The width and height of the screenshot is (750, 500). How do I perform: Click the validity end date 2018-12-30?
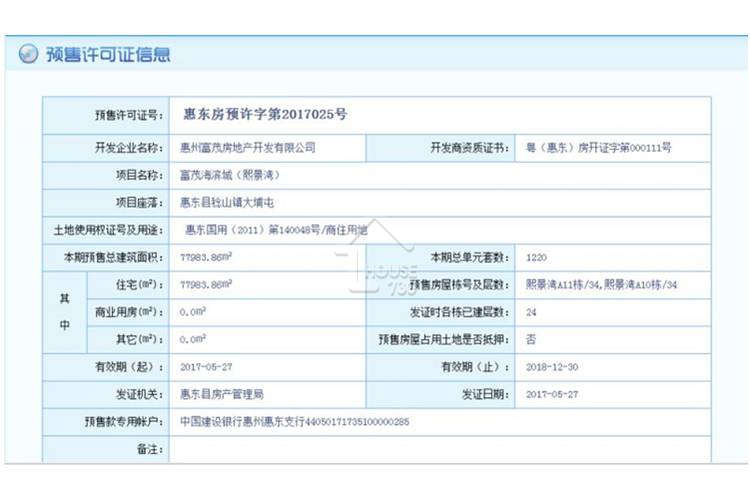[x=552, y=367]
